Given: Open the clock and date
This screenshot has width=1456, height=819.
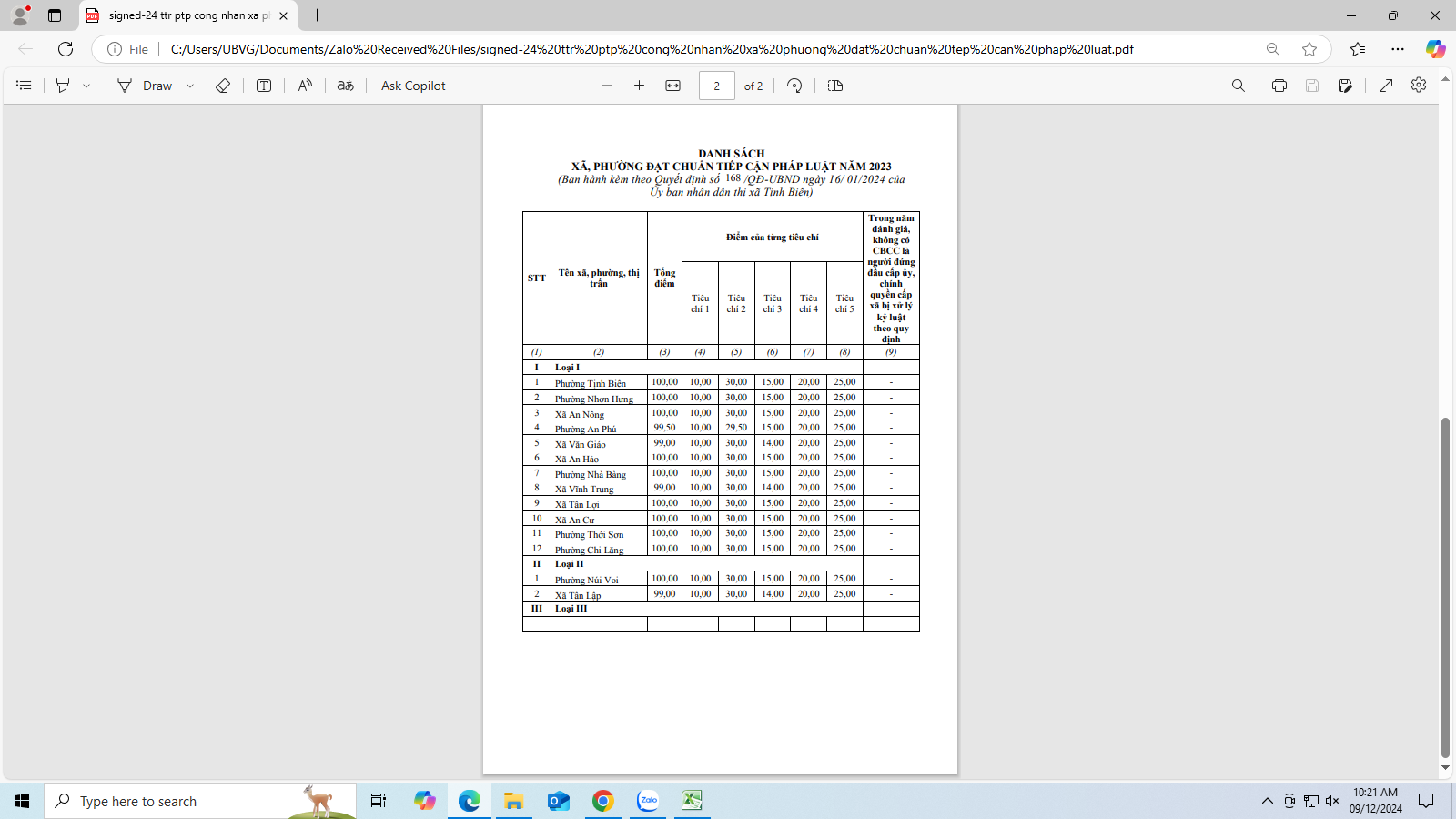Looking at the screenshot, I should pyautogui.click(x=1375, y=800).
